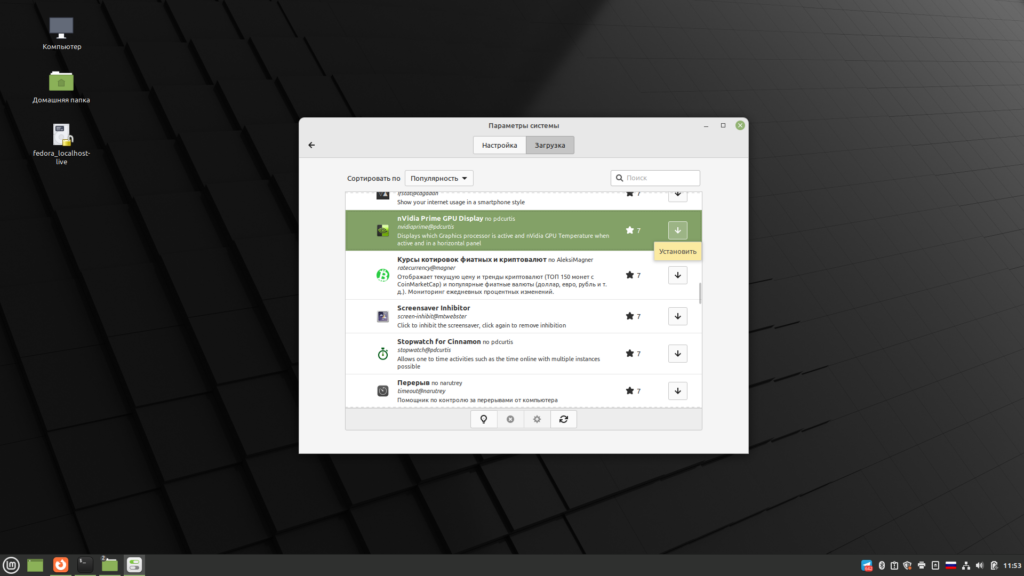Open the Linux Mint start menu
Screen dimensions: 1024x576
(x=12, y=565)
